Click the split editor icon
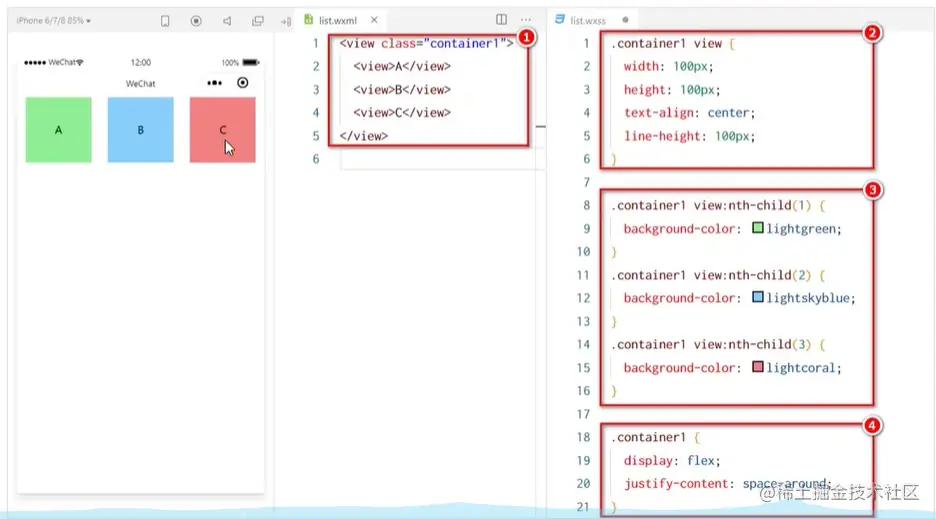The width and height of the screenshot is (936, 519). pos(501,20)
